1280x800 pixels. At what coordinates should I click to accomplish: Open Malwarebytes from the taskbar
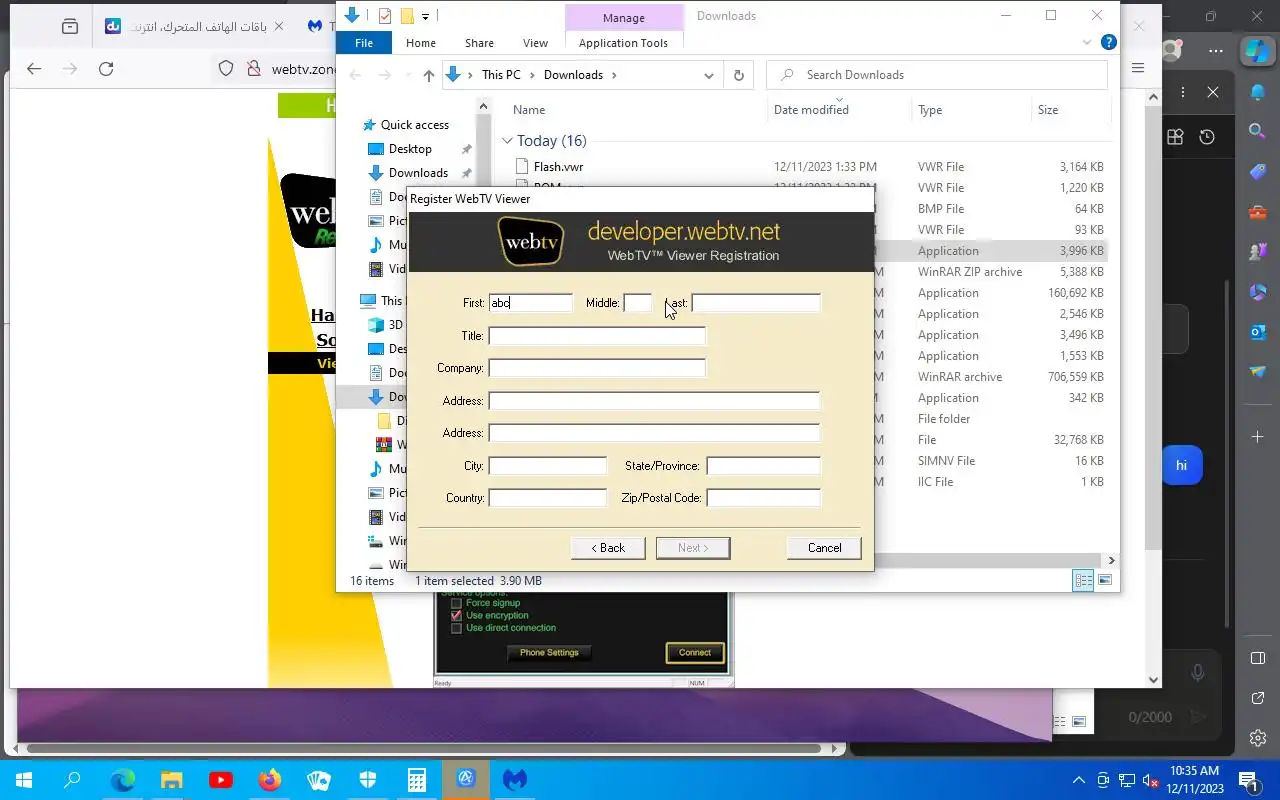click(x=515, y=780)
